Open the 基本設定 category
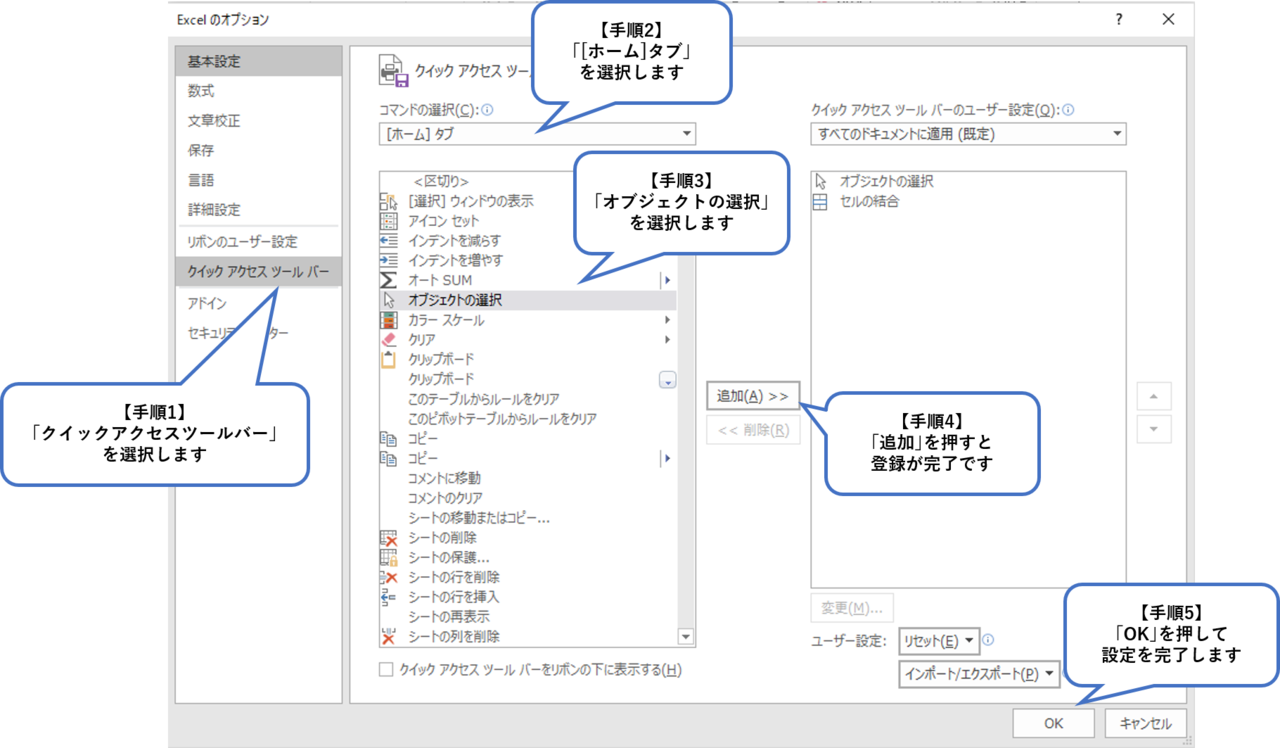 pyautogui.click(x=258, y=61)
